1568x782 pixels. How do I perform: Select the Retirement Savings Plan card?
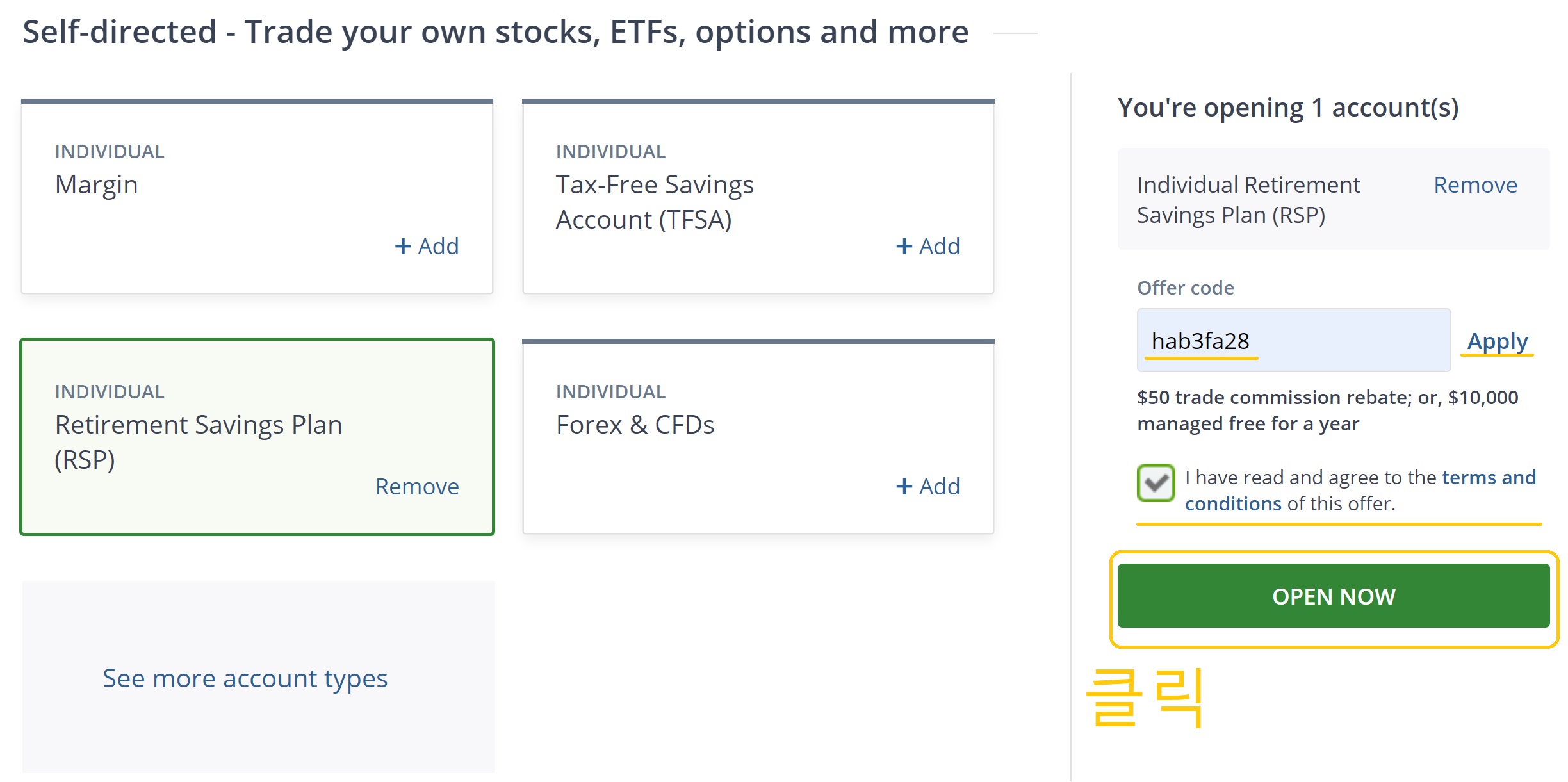pyautogui.click(x=257, y=437)
